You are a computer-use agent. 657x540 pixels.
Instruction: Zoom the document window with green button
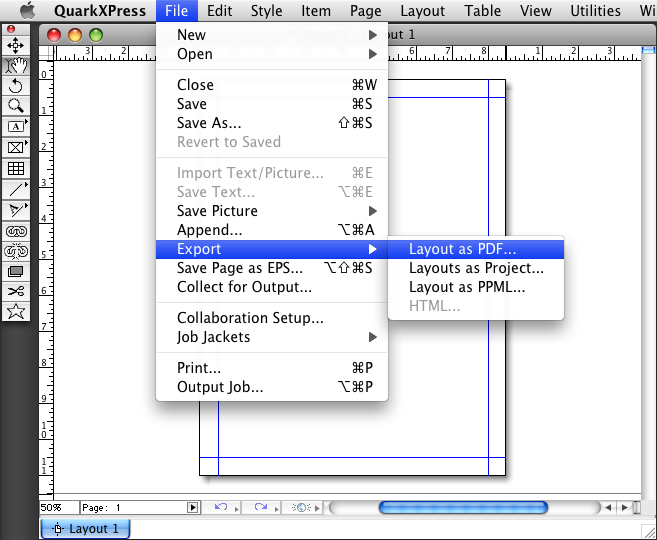click(x=96, y=35)
